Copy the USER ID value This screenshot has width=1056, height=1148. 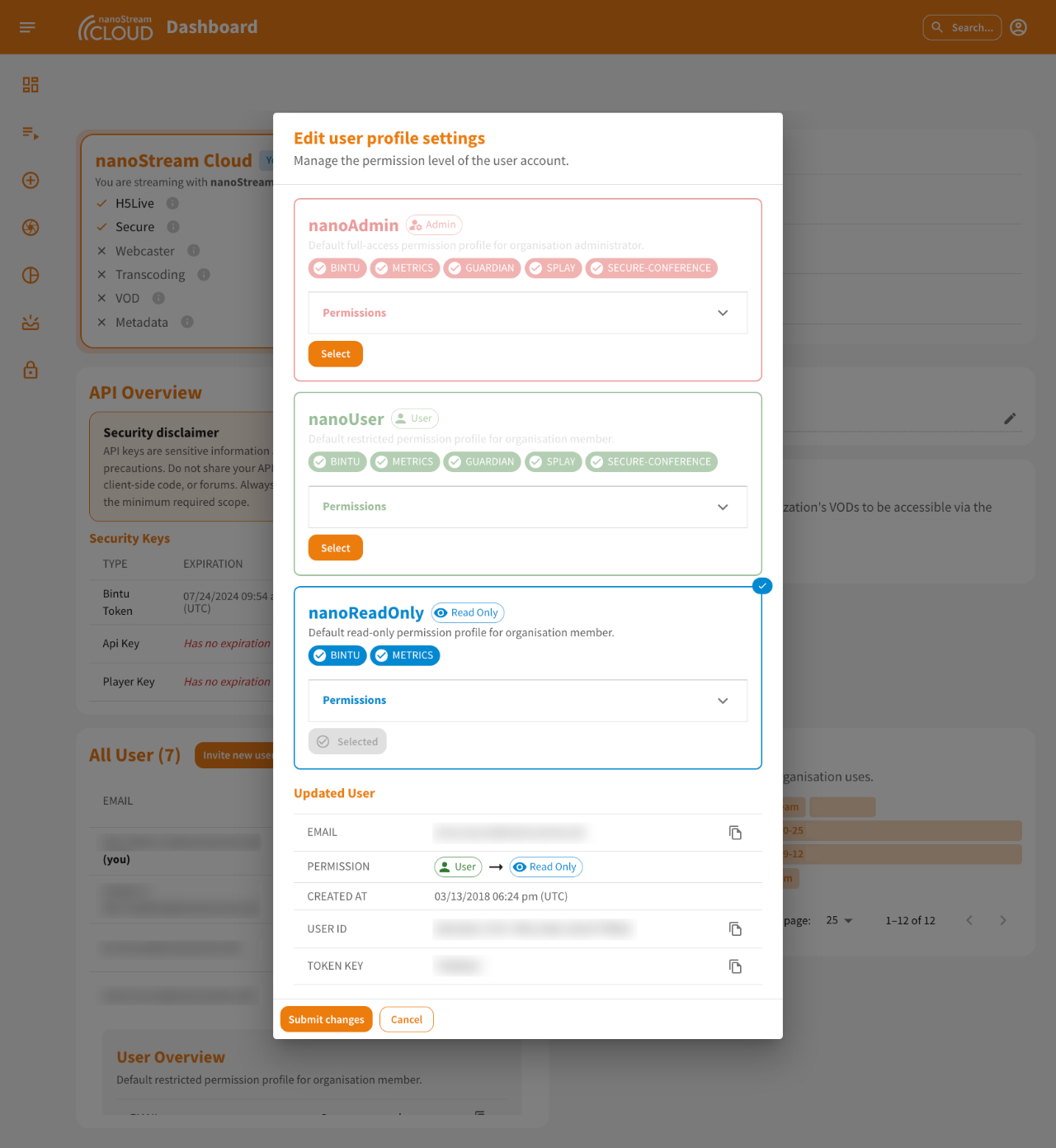pos(735,929)
